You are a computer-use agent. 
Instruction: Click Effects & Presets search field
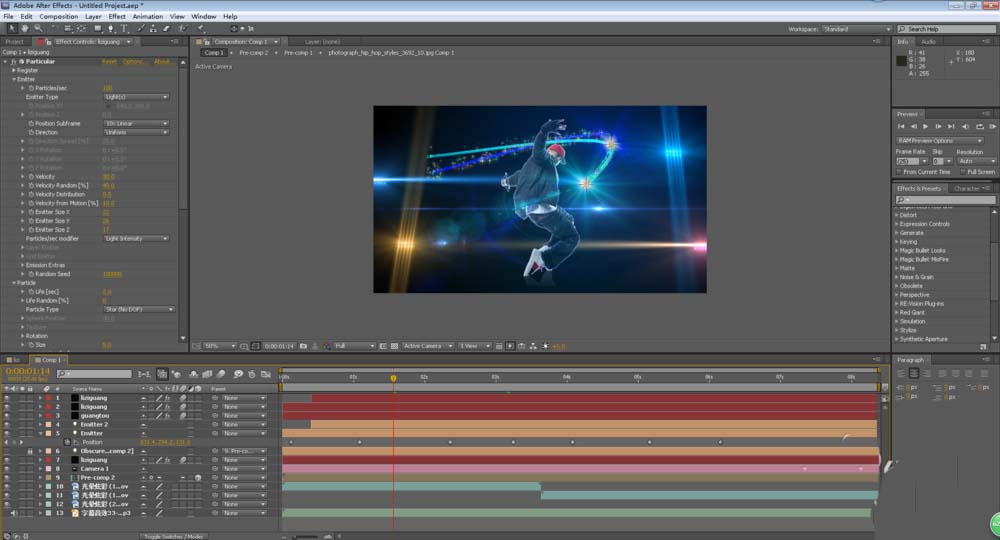click(945, 200)
